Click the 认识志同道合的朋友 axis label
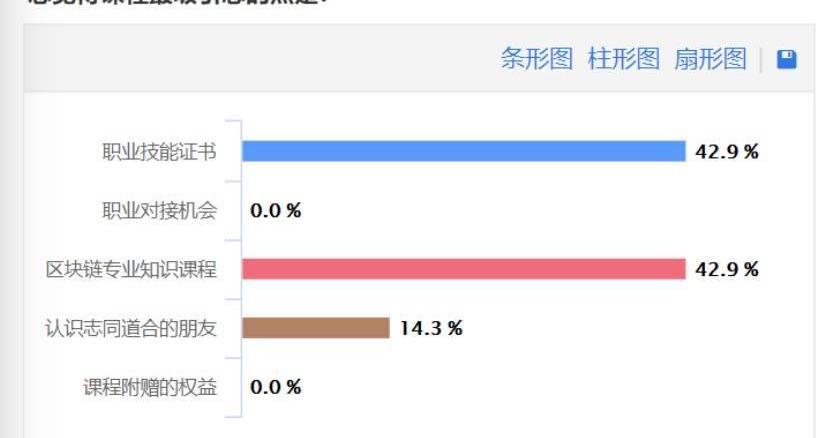The width and height of the screenshot is (840, 438). pyautogui.click(x=132, y=328)
